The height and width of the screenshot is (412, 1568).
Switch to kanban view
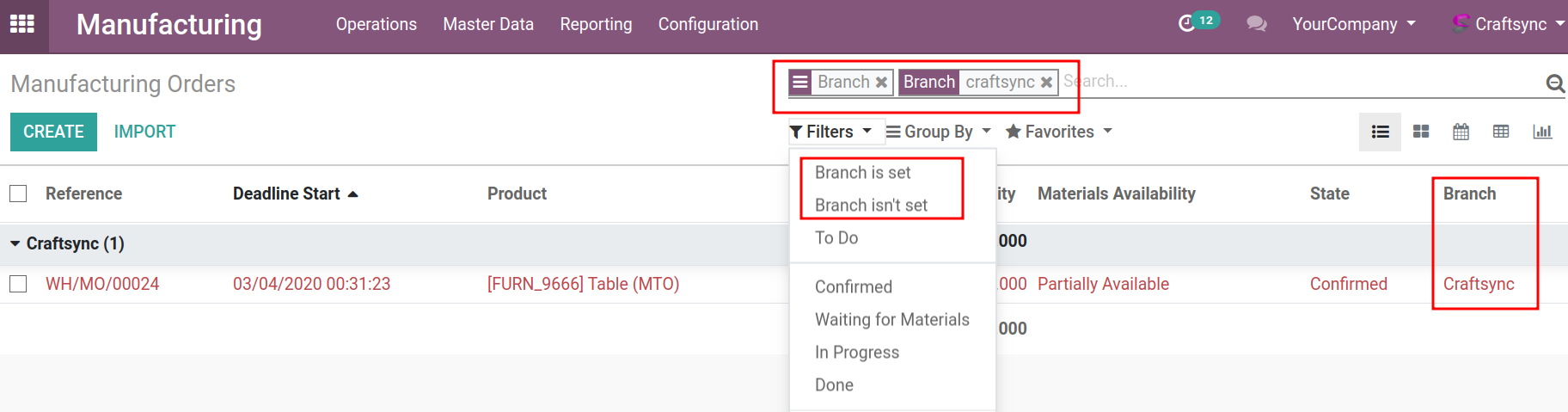coord(1421,132)
